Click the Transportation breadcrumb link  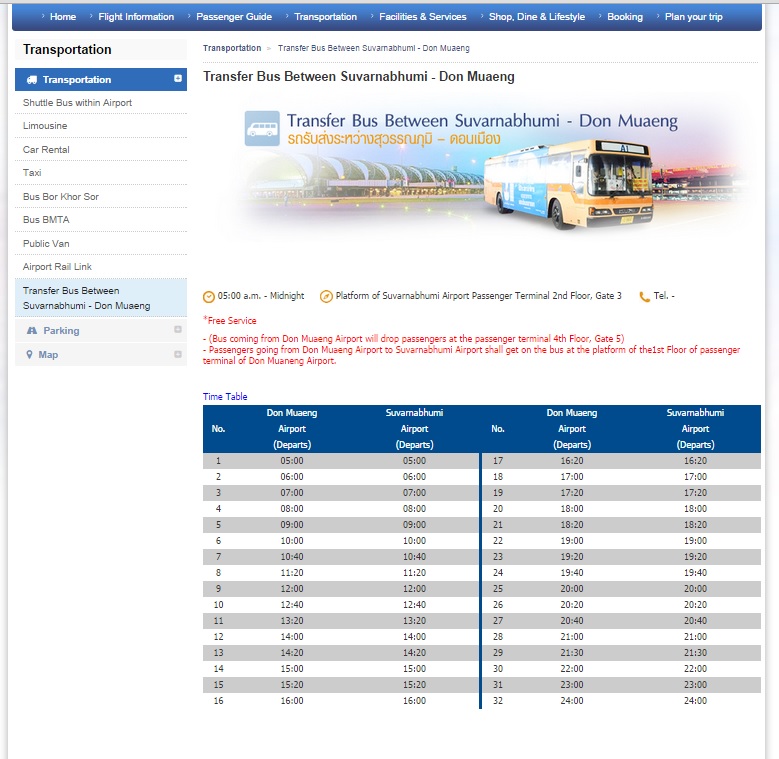(x=232, y=48)
